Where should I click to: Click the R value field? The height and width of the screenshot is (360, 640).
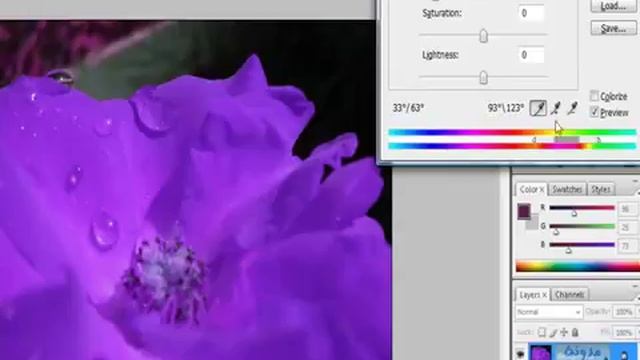click(x=626, y=209)
